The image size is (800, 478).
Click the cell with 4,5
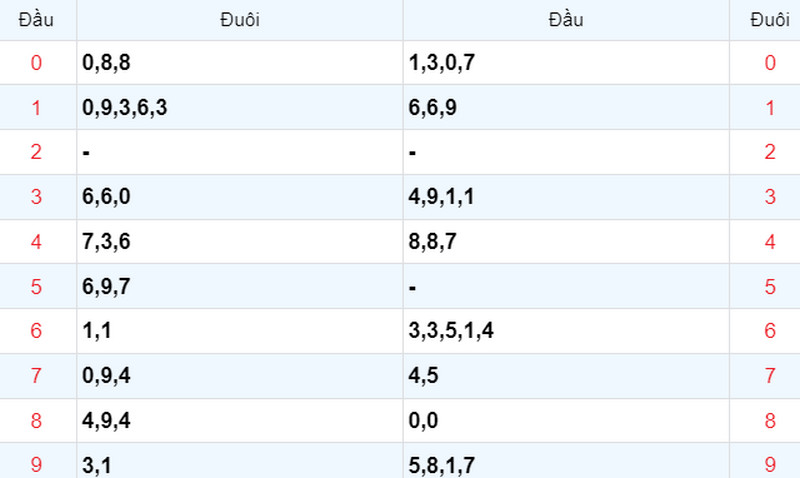point(566,376)
